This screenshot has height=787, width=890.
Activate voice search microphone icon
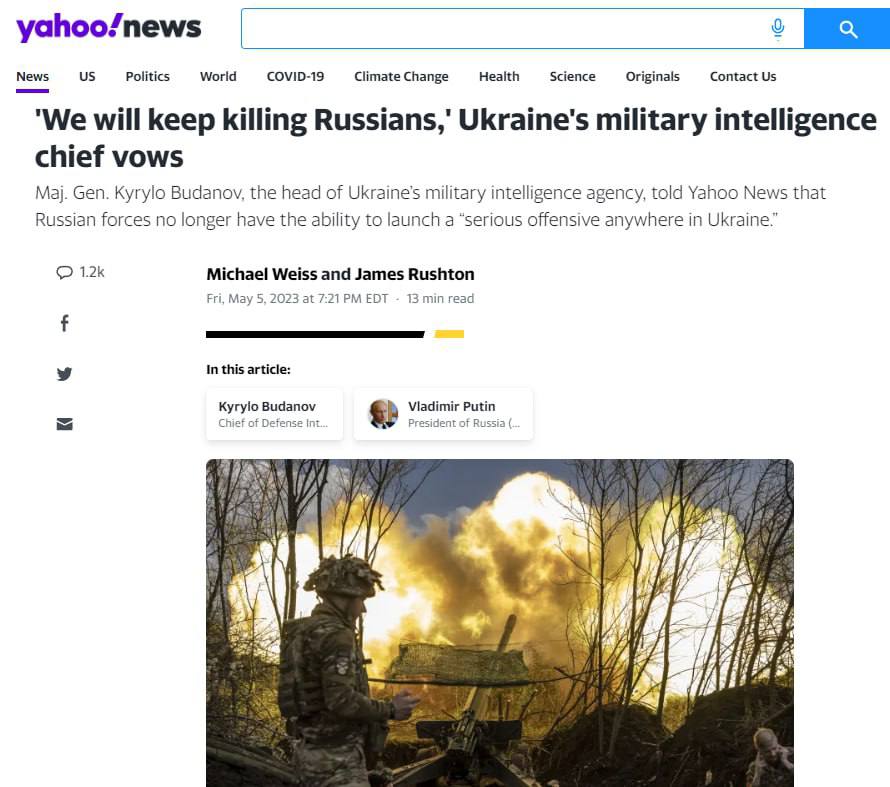tap(778, 28)
